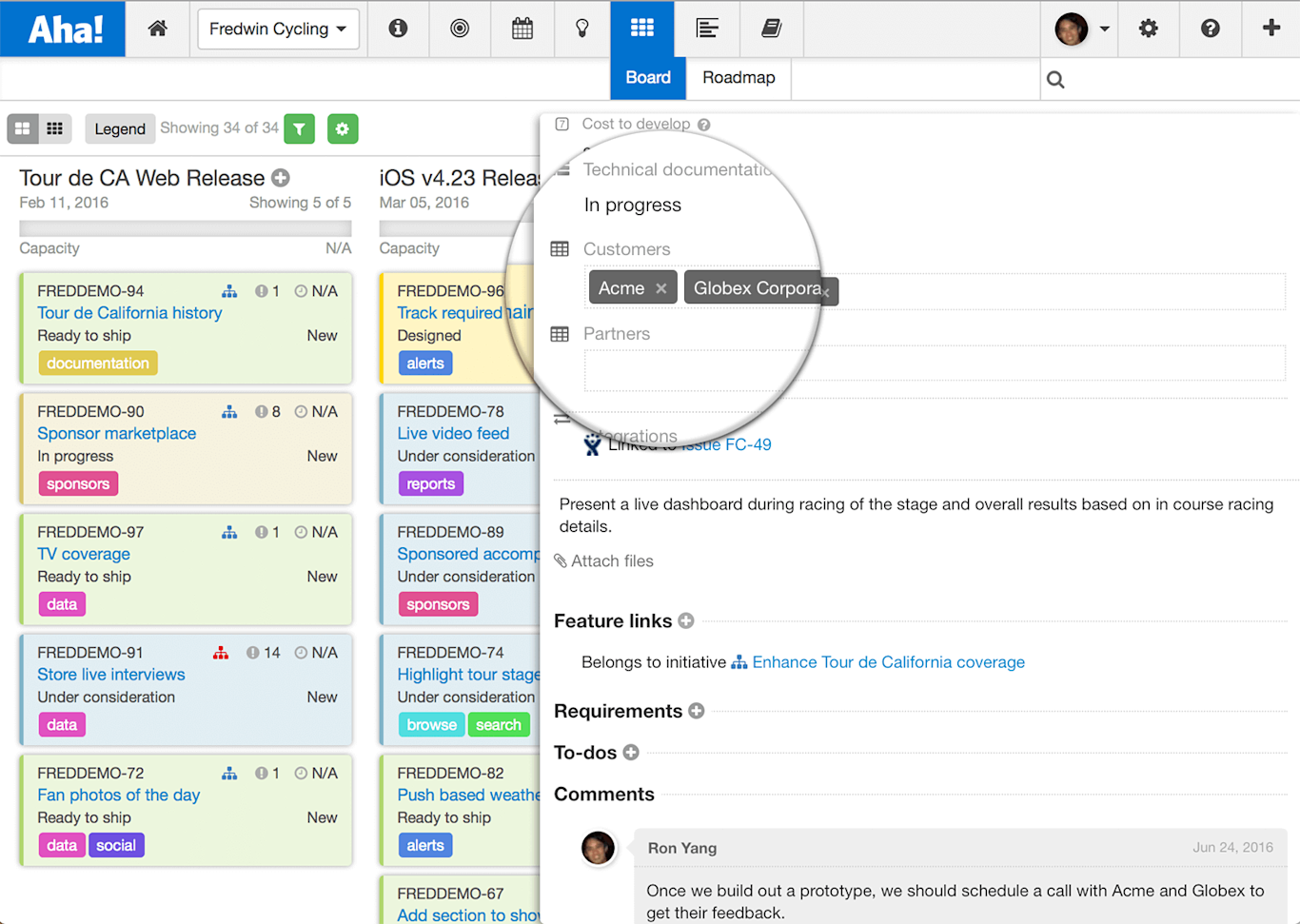This screenshot has height=924, width=1300.
Task: Open the green board customization gear
Action: [x=343, y=128]
